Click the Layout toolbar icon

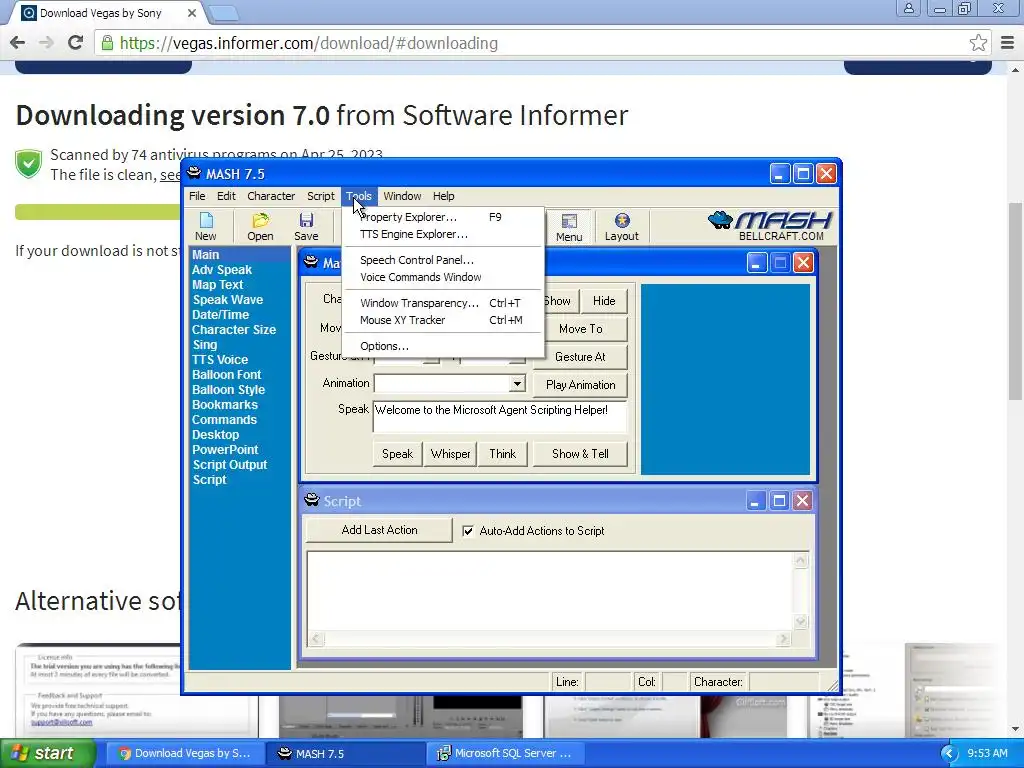click(621, 227)
